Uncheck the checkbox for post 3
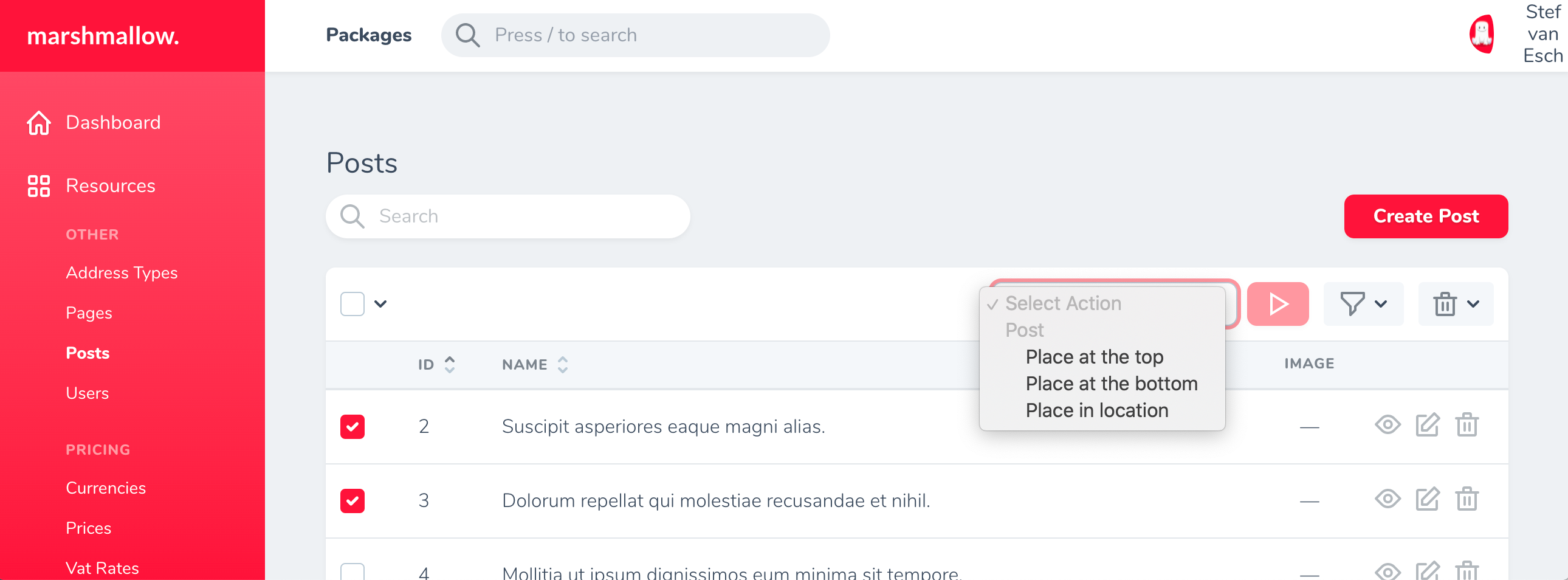This screenshot has width=1568, height=580. pos(352,501)
